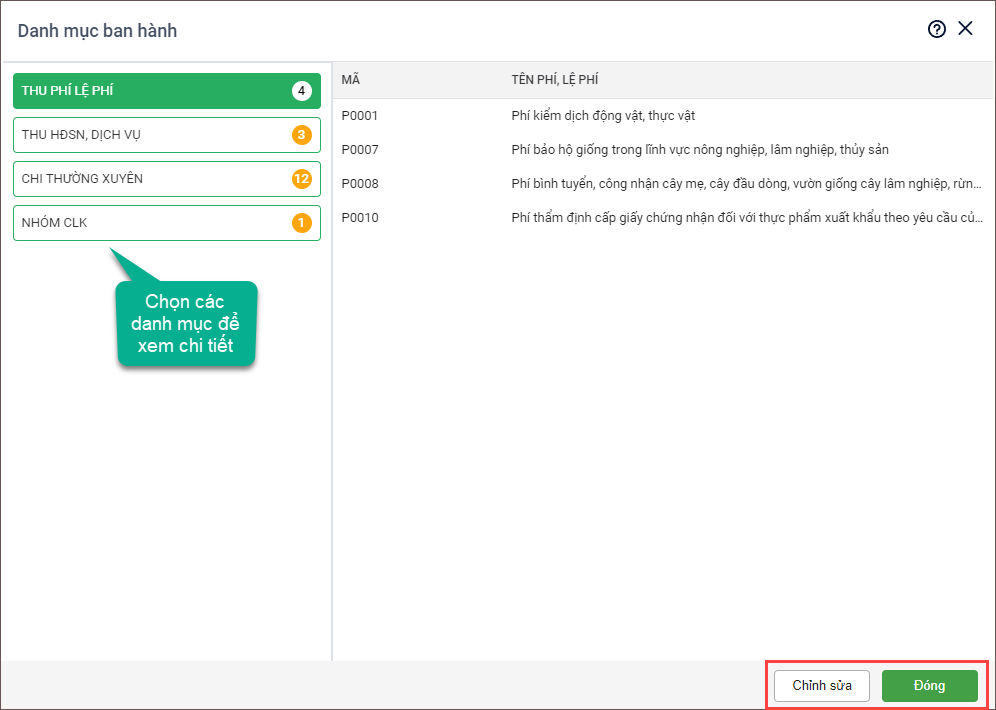Image resolution: width=996 pixels, height=710 pixels.
Task: Select row with code P0001
Action: tap(360, 116)
